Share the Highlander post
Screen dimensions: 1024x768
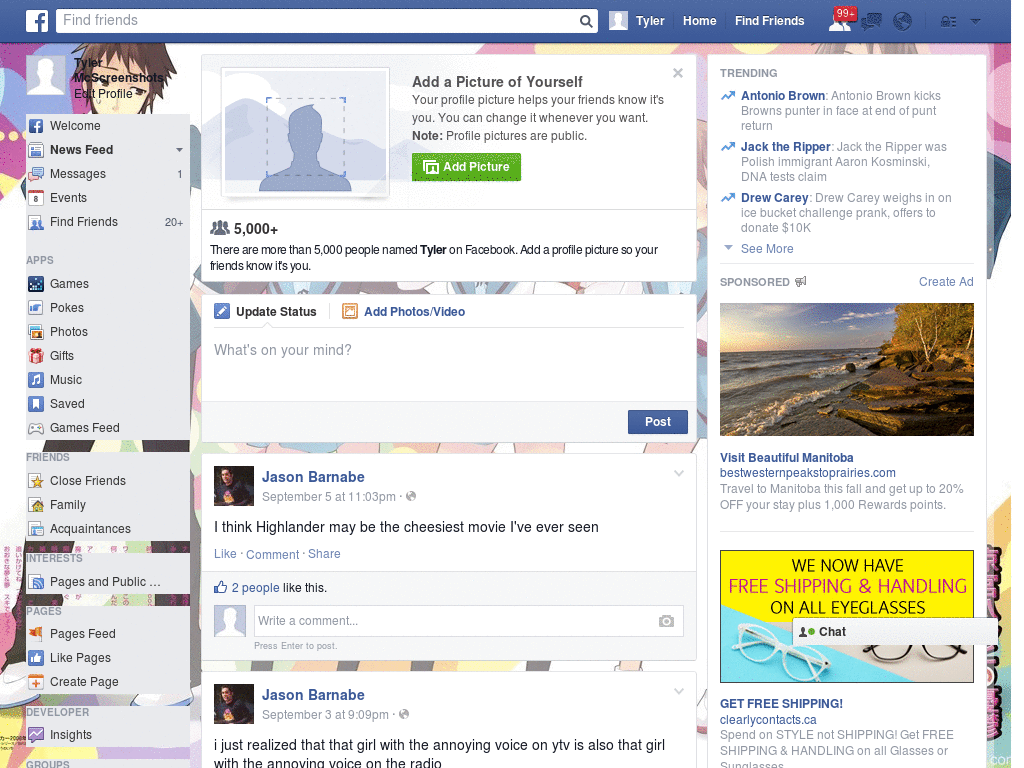324,554
